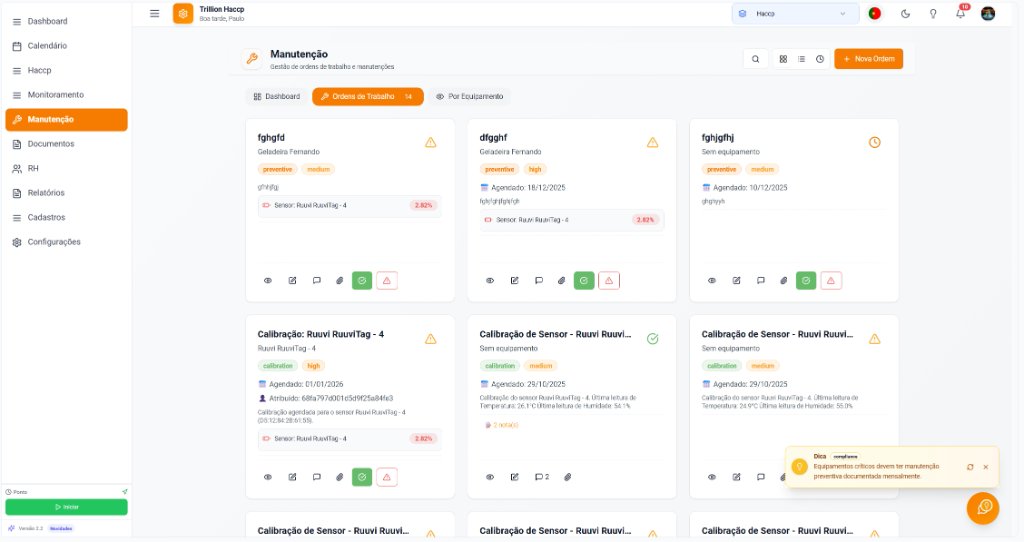
Task: Open comments on fghgfd order
Action: pos(317,281)
